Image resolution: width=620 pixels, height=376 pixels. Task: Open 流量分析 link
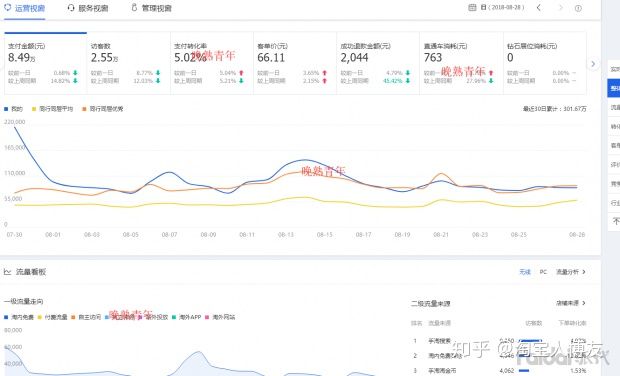click(571, 272)
